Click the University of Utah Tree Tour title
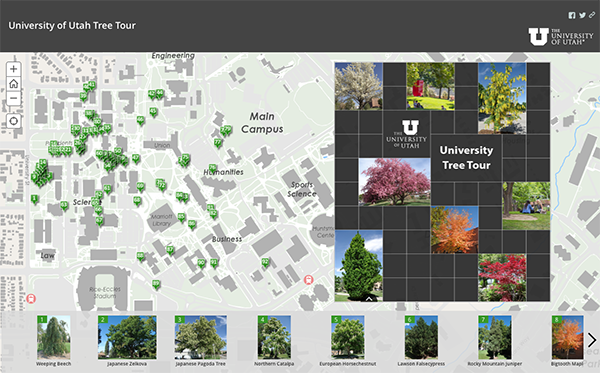 tap(72, 26)
